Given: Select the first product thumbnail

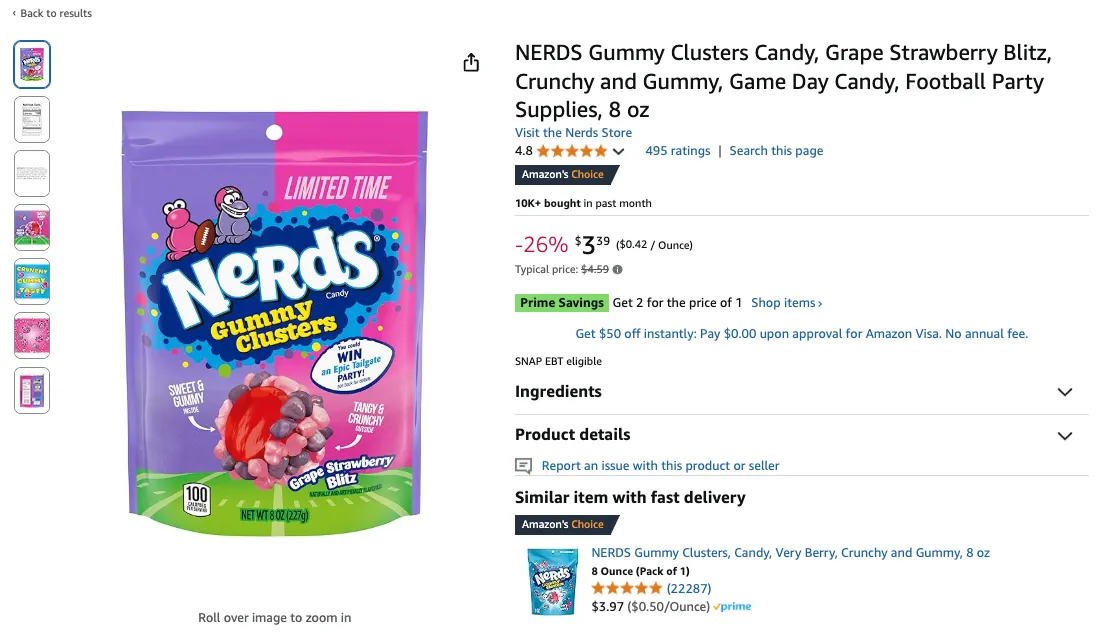Looking at the screenshot, I should click(32, 65).
